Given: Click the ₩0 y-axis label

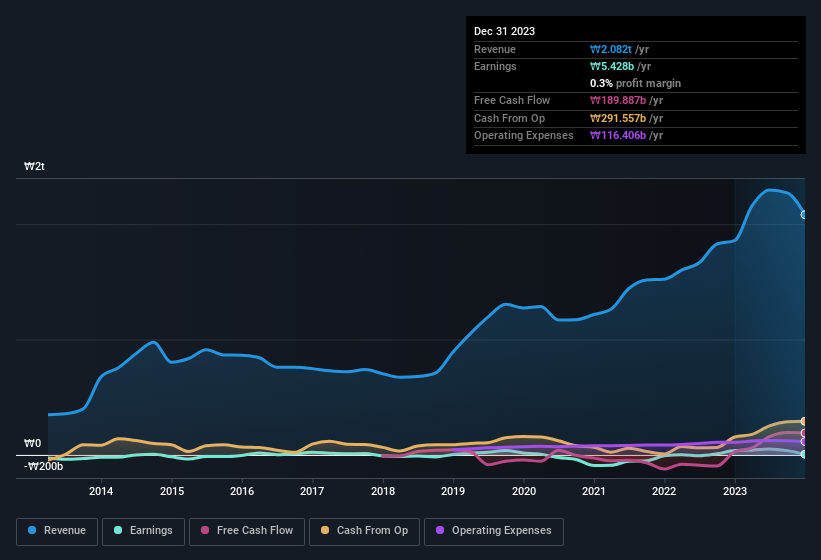Looking at the screenshot, I should [x=32, y=443].
